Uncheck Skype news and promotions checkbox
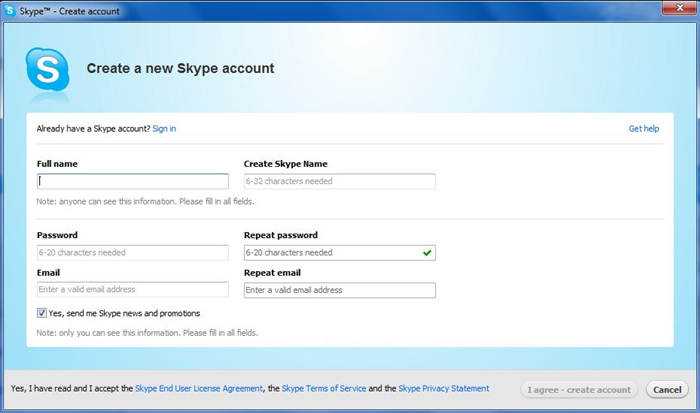The image size is (700, 413). (x=42, y=313)
